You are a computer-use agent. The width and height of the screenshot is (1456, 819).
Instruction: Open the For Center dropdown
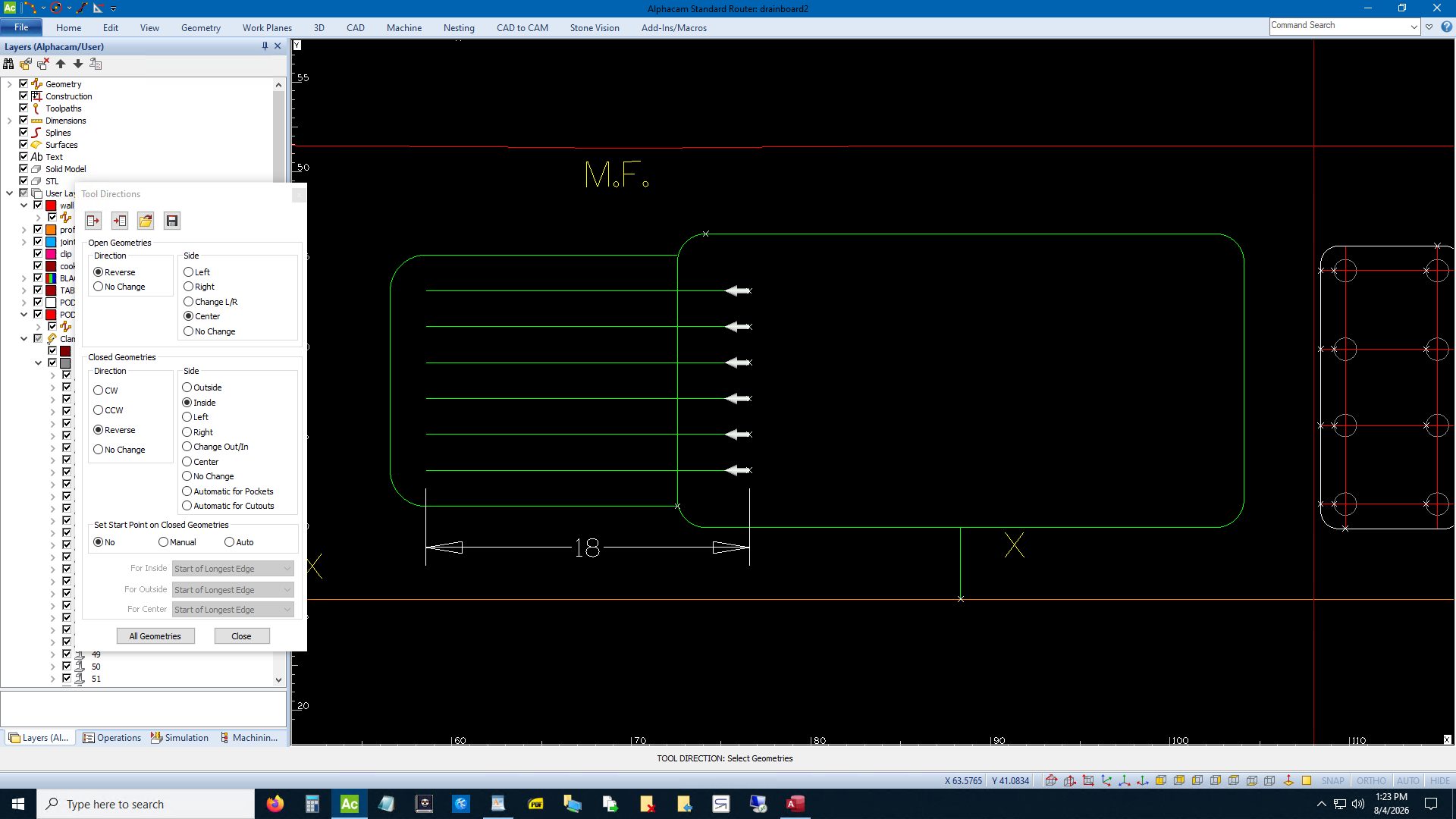(233, 610)
